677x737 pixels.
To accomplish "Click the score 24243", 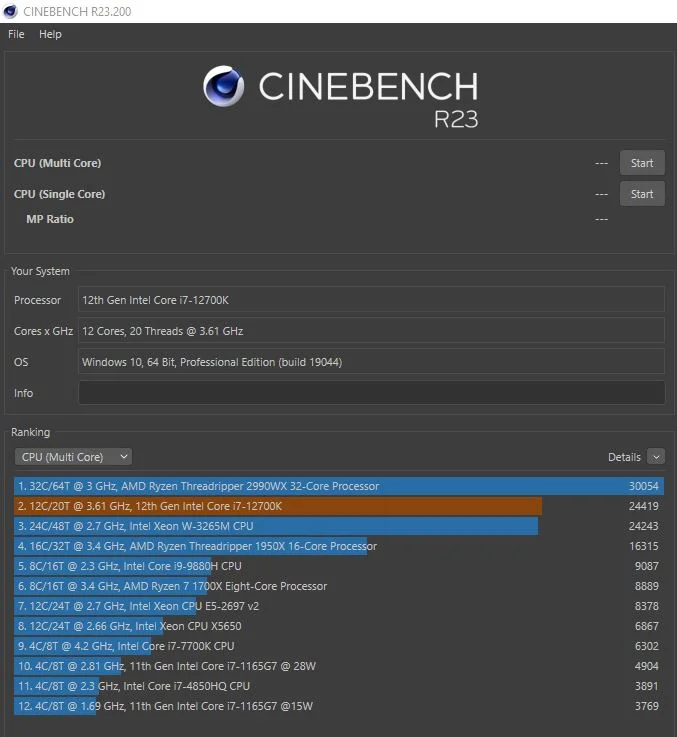I will (x=644, y=526).
